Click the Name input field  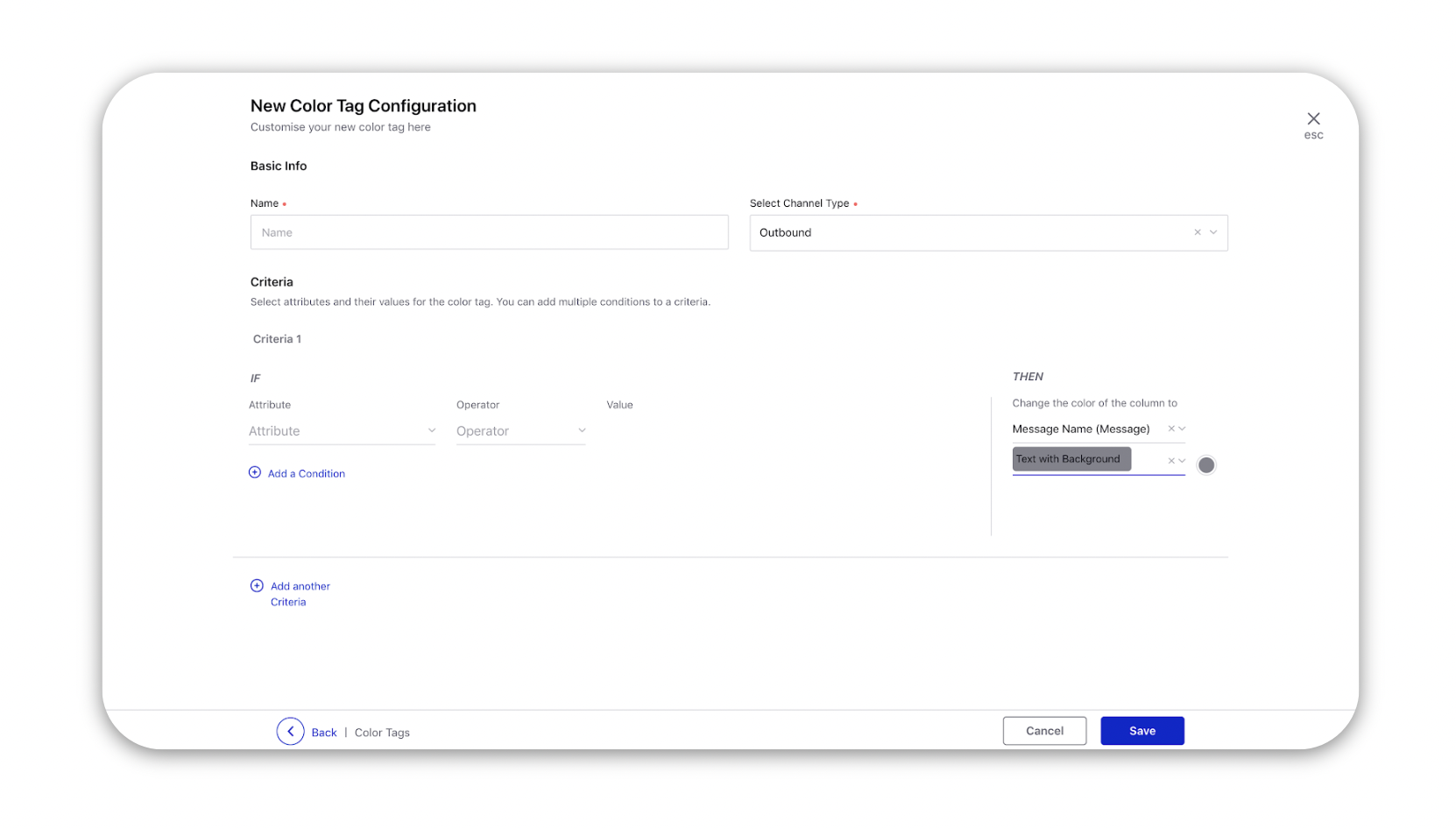pyautogui.click(x=489, y=232)
